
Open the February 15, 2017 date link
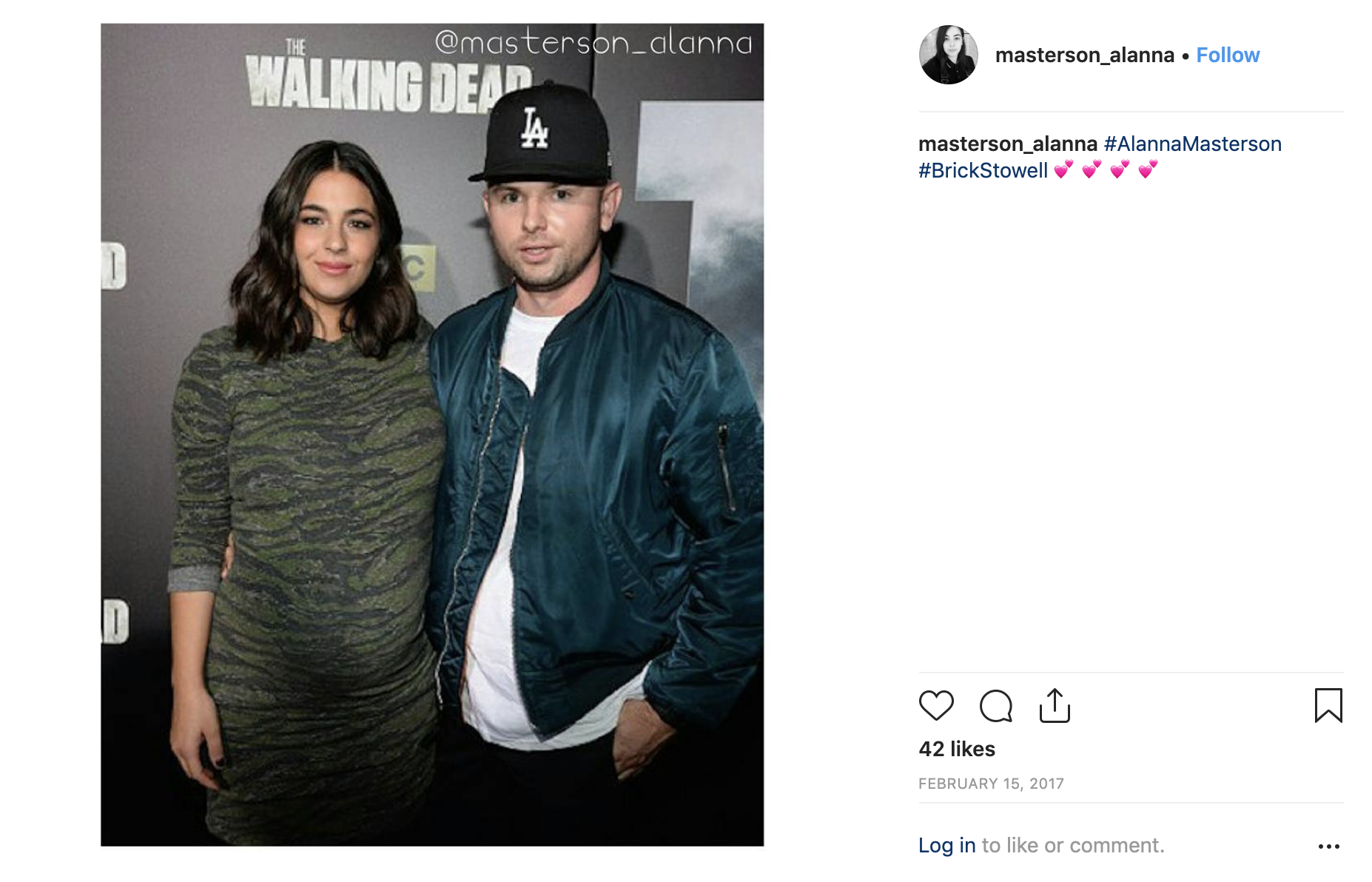tap(991, 784)
